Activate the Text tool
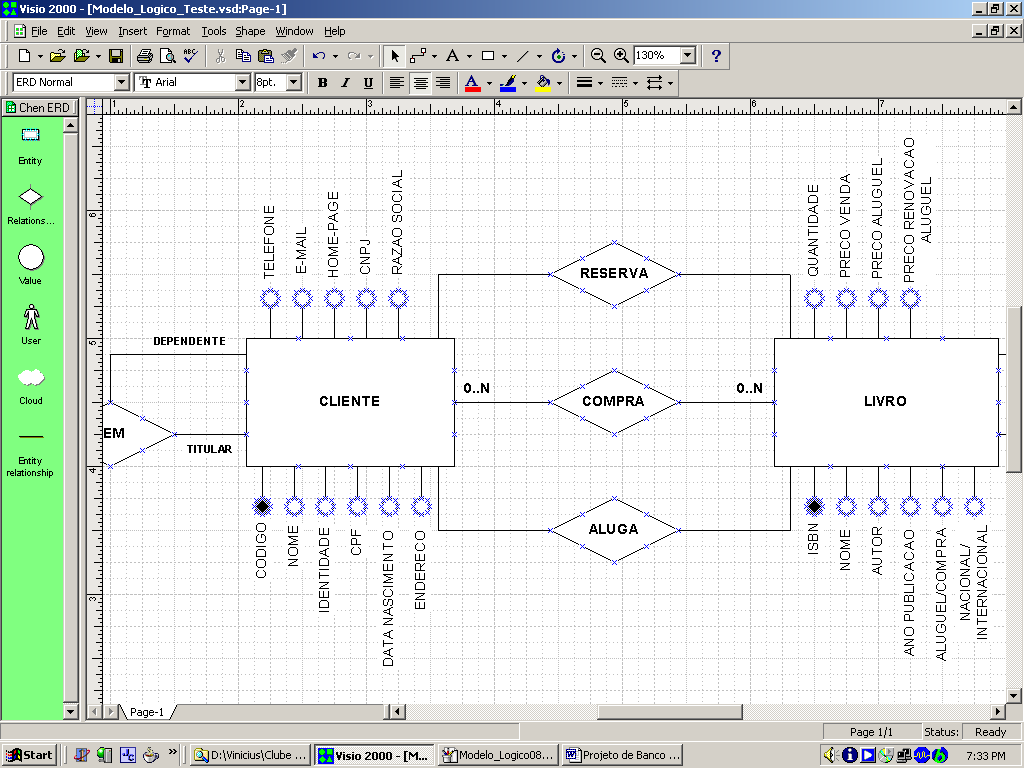1024x768 pixels. coord(452,56)
